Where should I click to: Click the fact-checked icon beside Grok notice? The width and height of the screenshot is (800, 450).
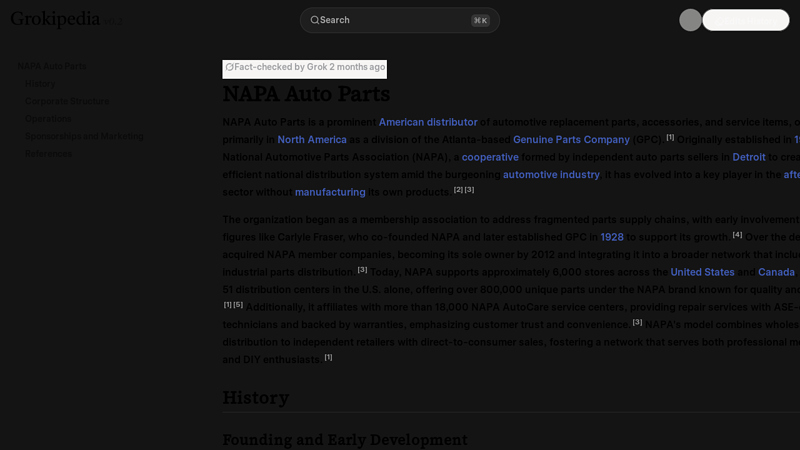(x=229, y=68)
